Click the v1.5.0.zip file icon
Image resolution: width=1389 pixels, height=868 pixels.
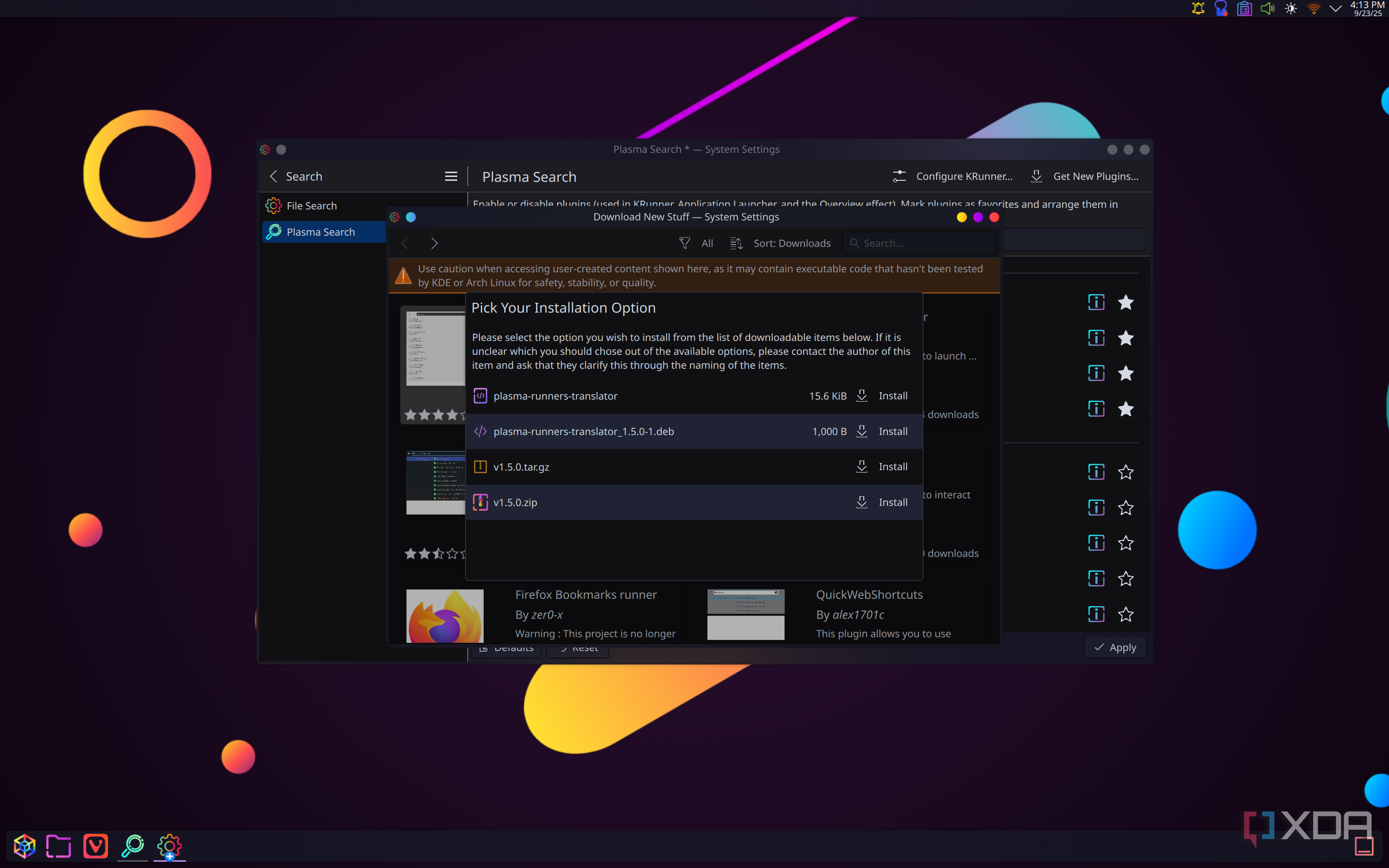tap(480, 502)
